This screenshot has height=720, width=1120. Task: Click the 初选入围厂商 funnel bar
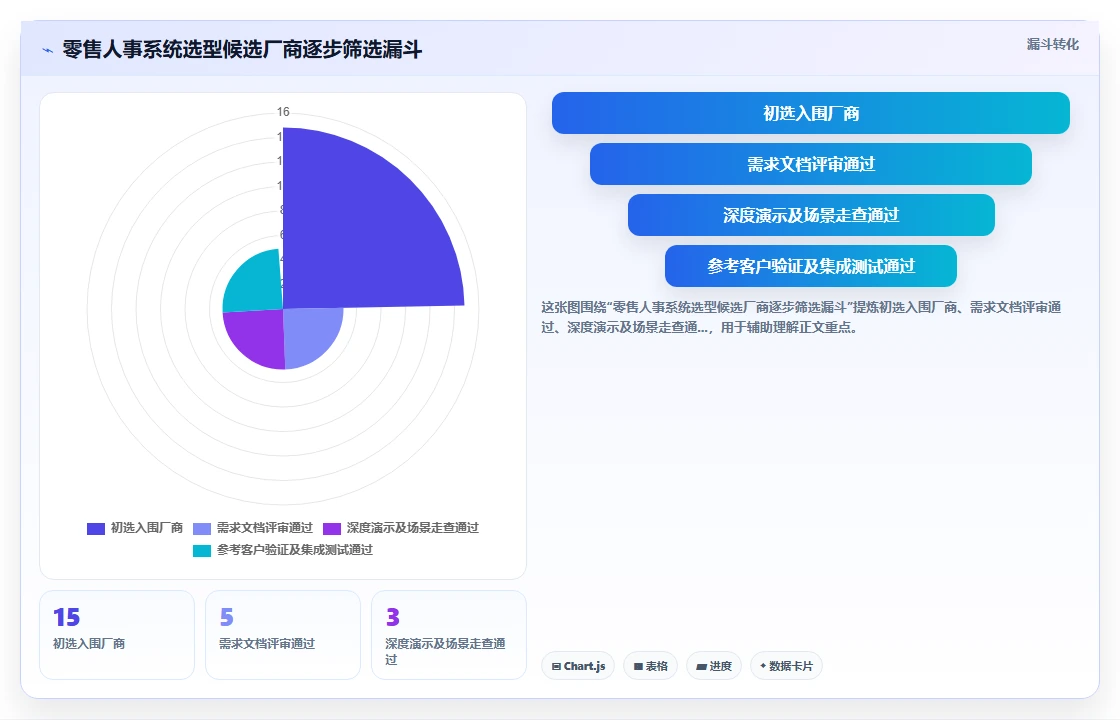point(811,113)
